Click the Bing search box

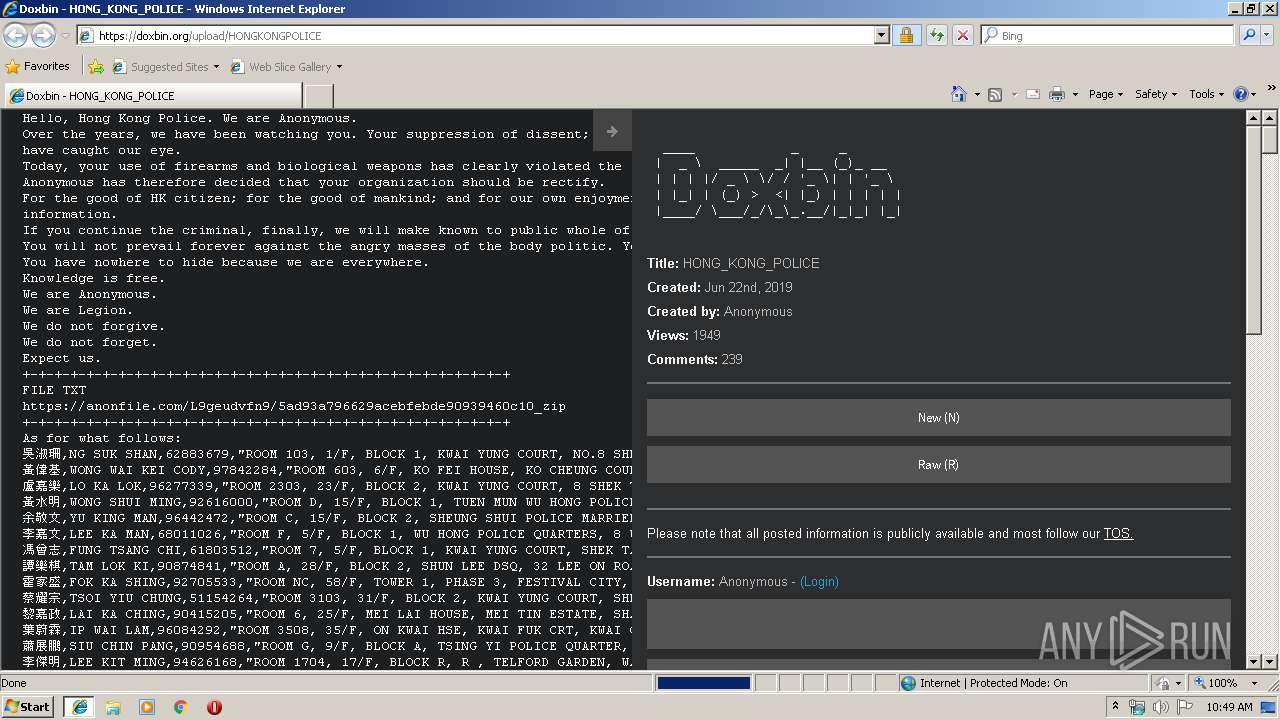click(x=1108, y=35)
